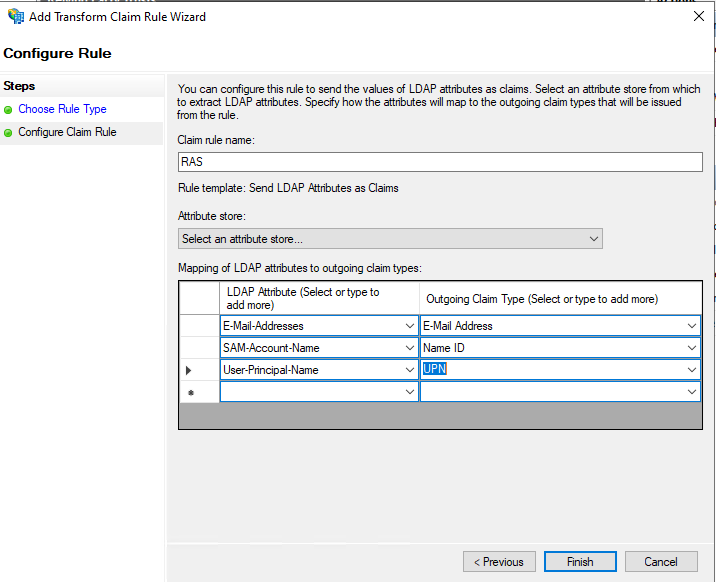Click the wizard app icon in title bar
The width and height of the screenshot is (716, 582).
pyautogui.click(x=16, y=16)
